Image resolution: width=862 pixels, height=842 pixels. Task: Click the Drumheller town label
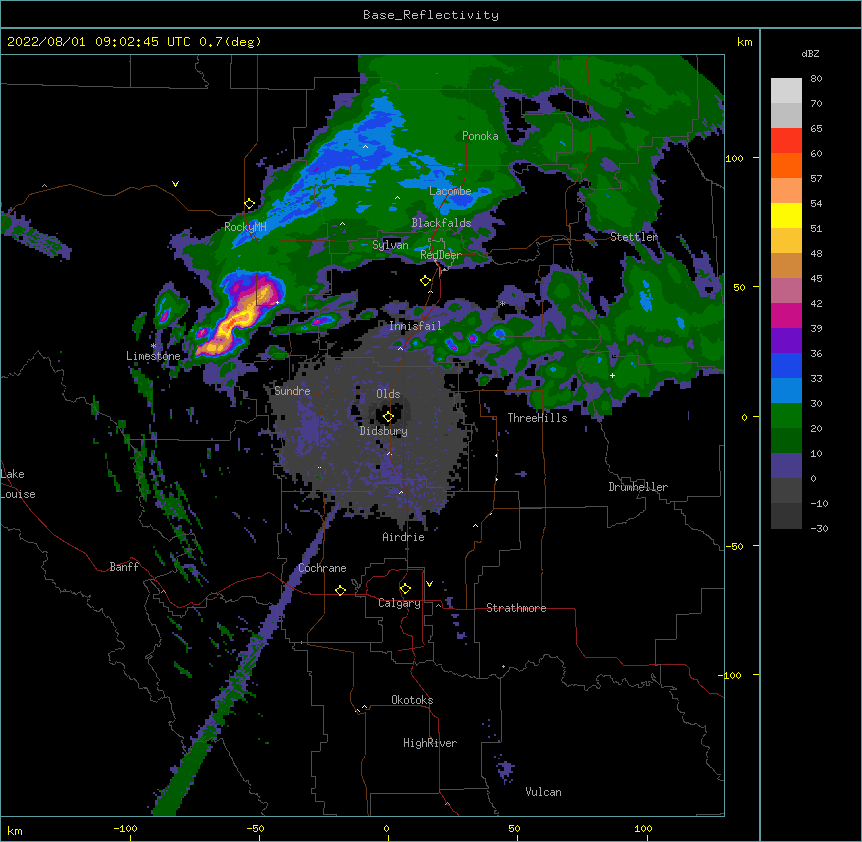638,487
